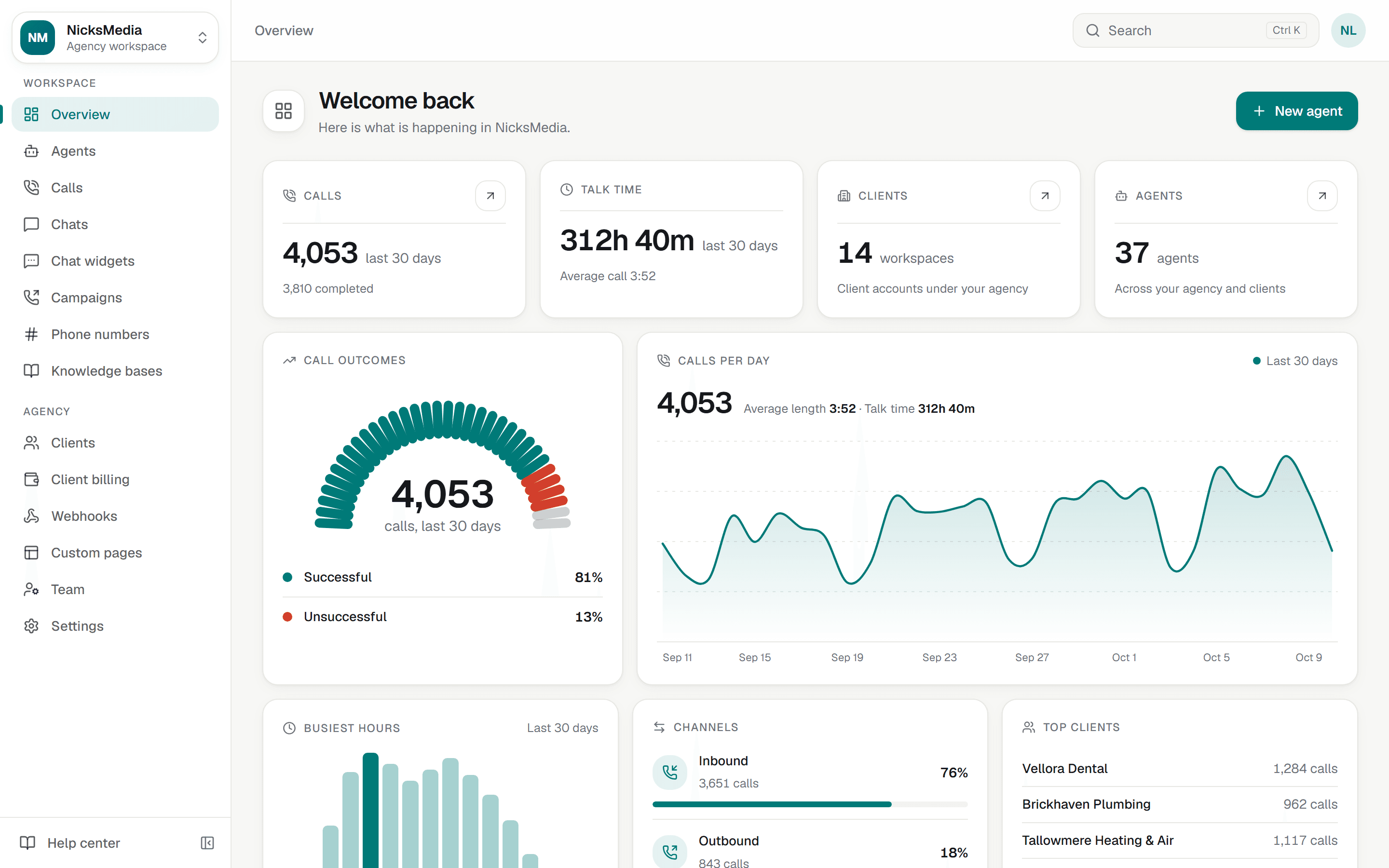Click the Client billing wallet icon

tap(31, 479)
